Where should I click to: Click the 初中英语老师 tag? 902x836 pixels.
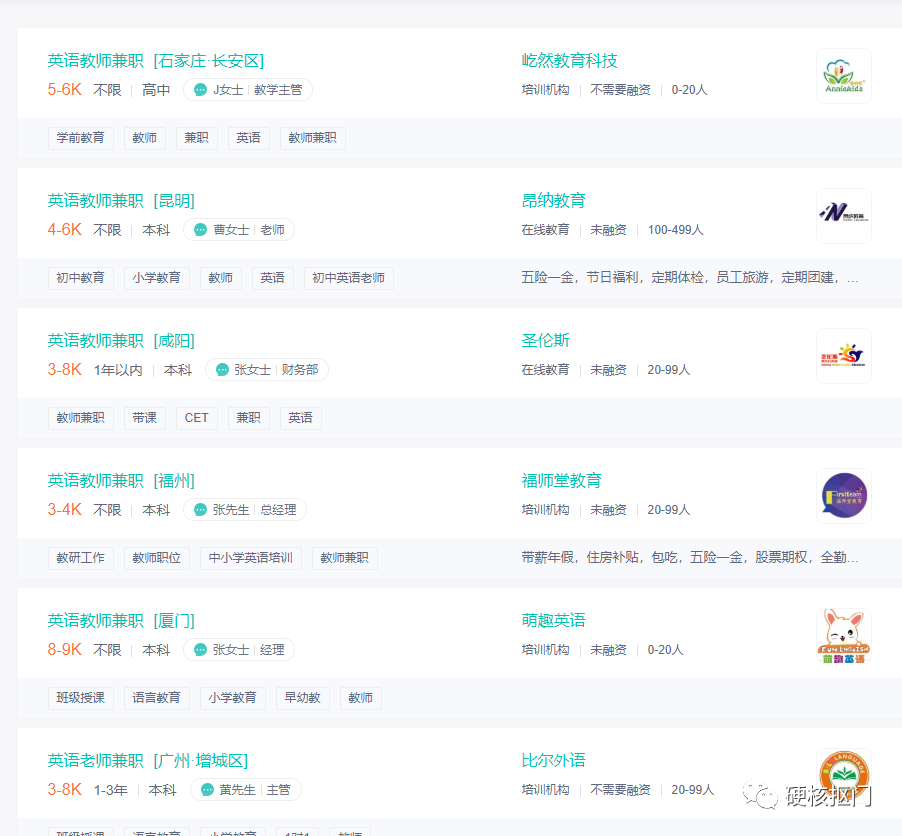[344, 277]
